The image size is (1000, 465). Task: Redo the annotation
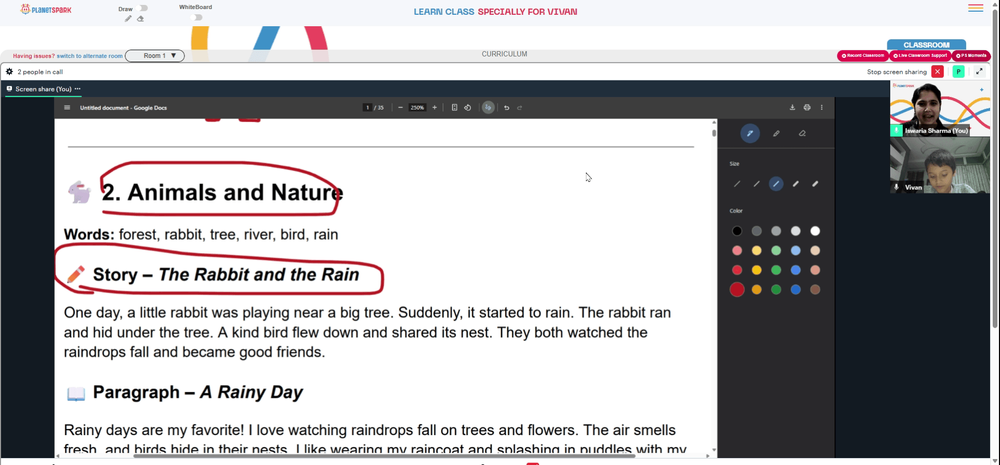(520, 108)
